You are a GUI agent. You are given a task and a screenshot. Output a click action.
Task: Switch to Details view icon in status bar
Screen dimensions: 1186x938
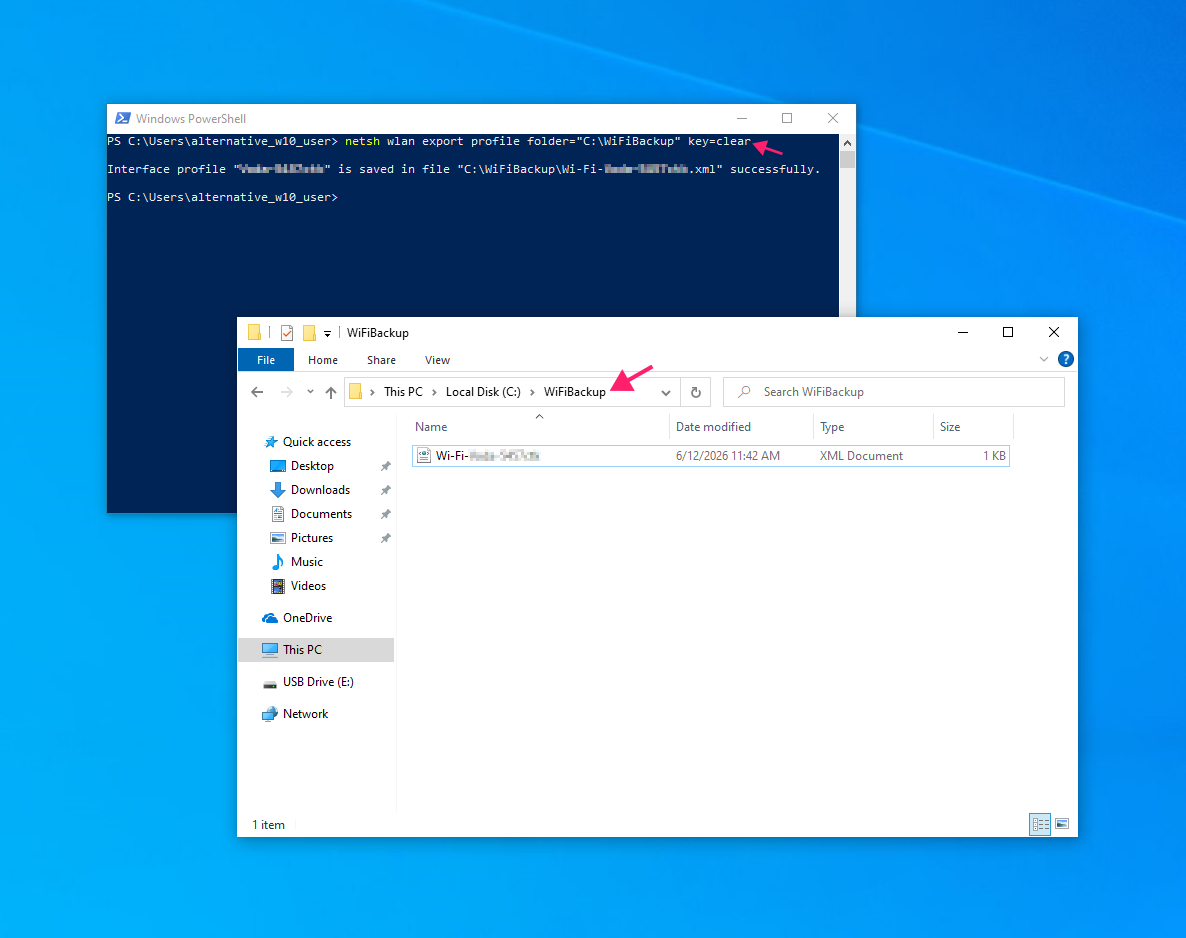point(1041,824)
